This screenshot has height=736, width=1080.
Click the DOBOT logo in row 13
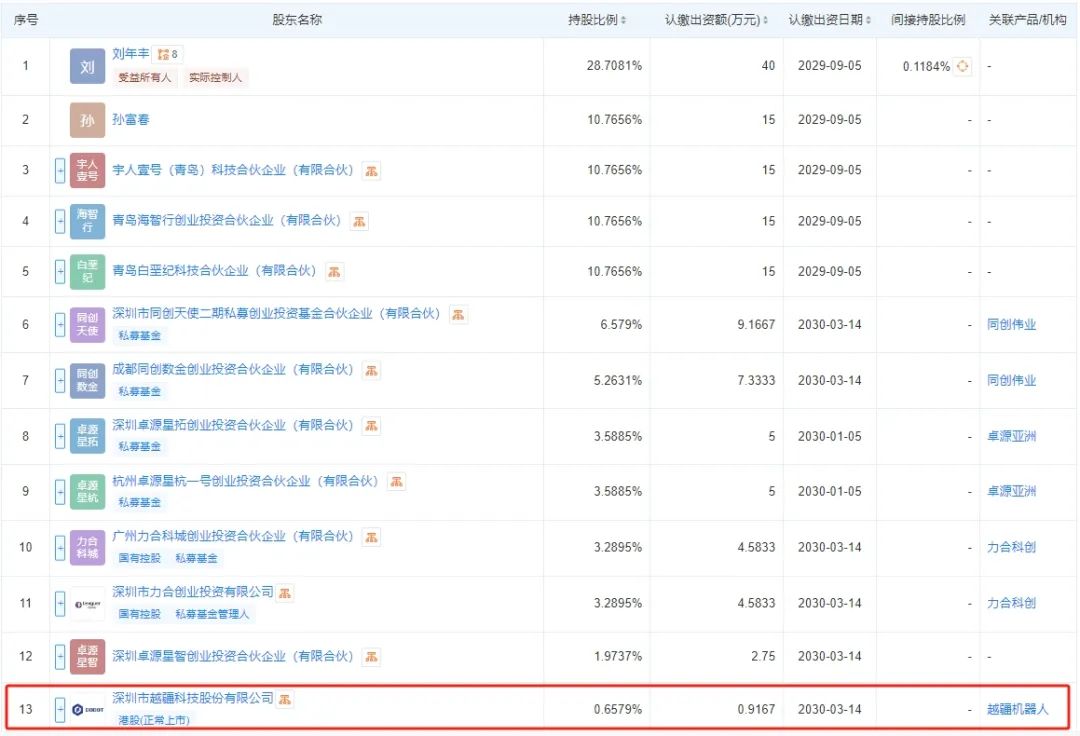click(x=87, y=709)
